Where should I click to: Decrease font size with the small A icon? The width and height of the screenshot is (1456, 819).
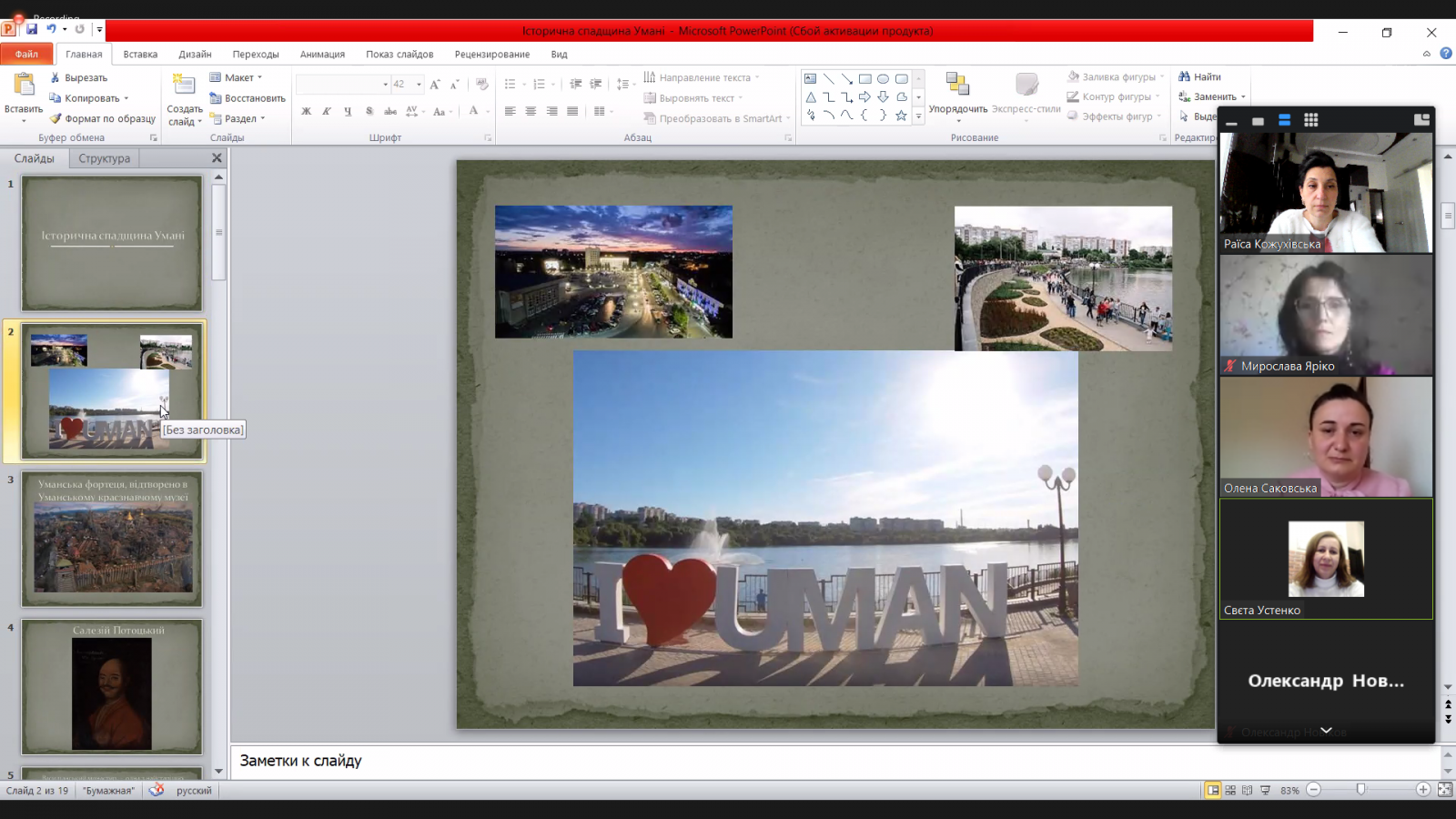tap(455, 84)
